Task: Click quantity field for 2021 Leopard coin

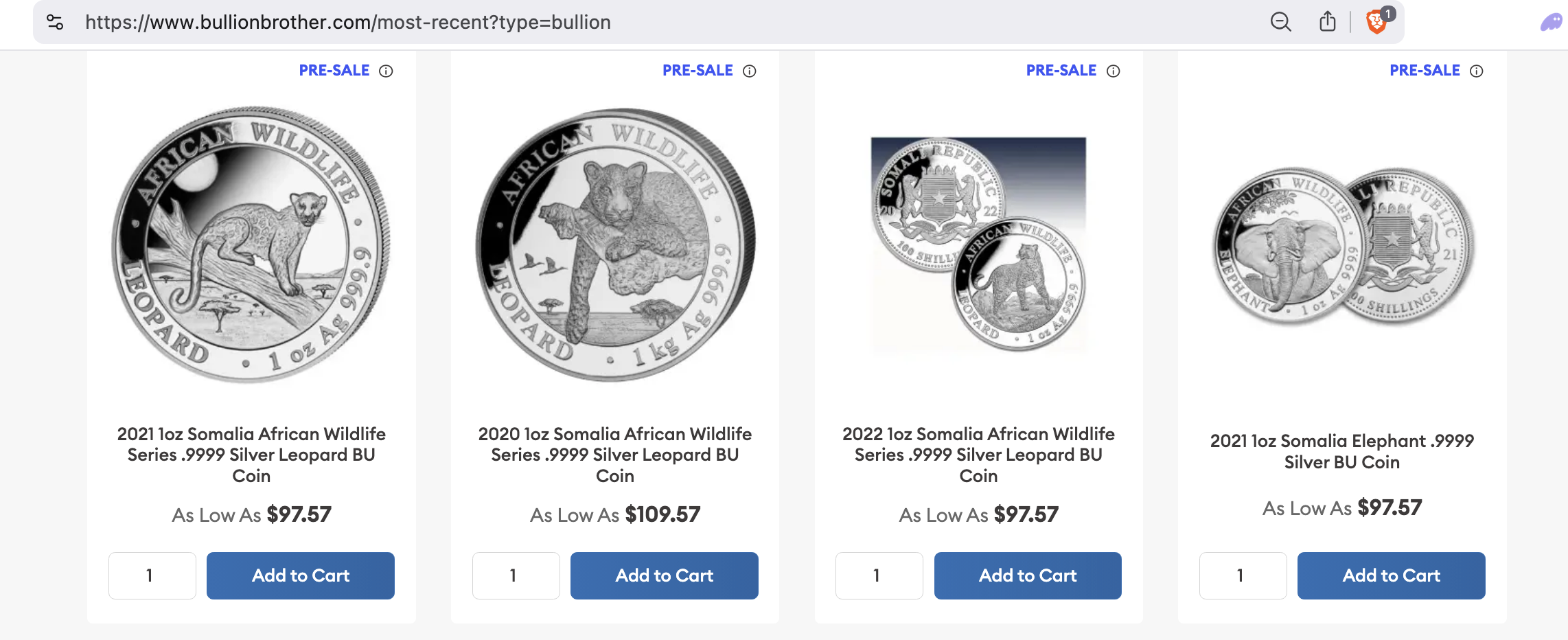Action: (152, 575)
